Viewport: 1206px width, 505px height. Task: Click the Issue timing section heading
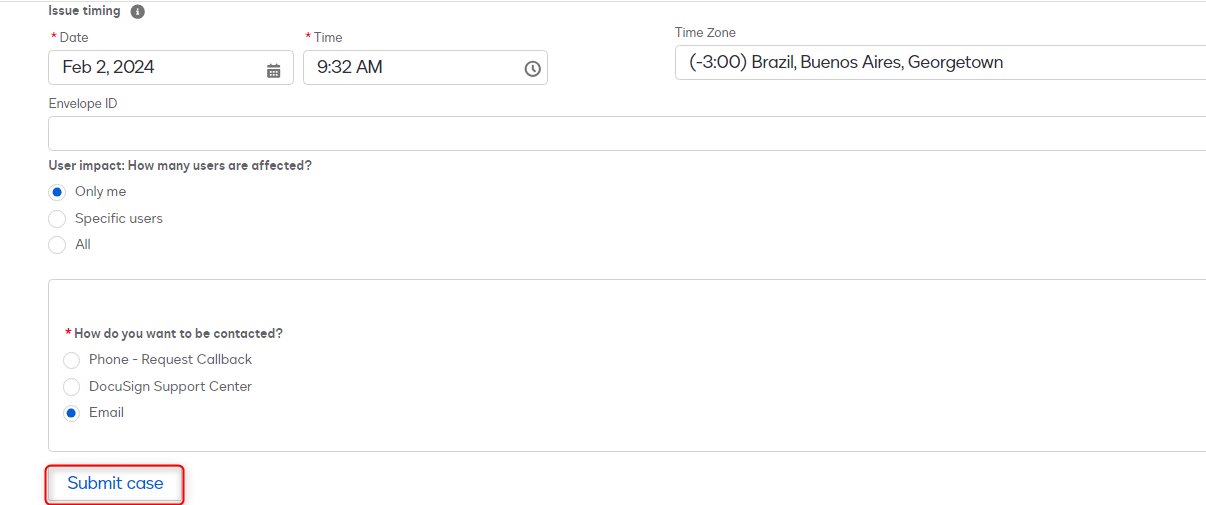[84, 11]
